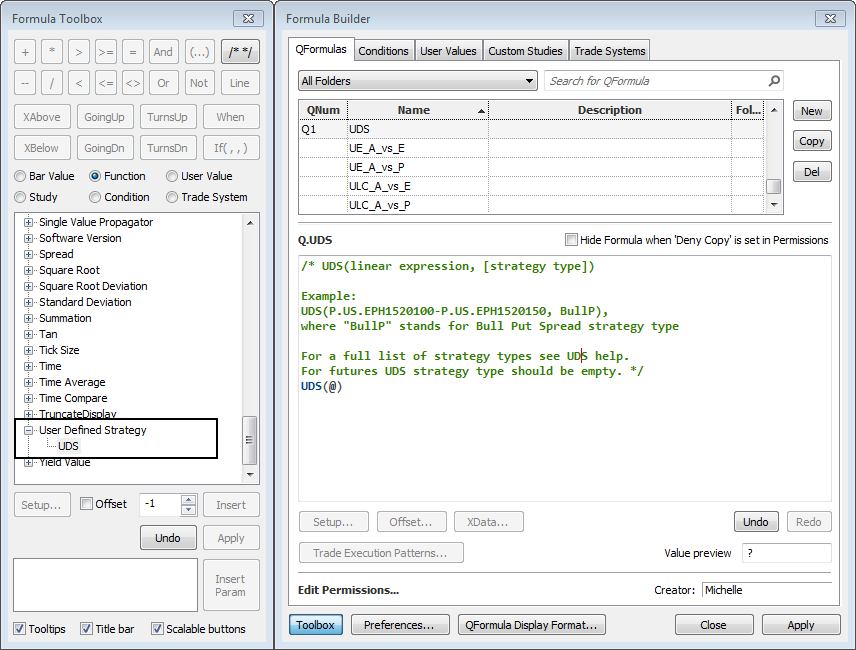Click the search magnifier icon

coord(774,81)
